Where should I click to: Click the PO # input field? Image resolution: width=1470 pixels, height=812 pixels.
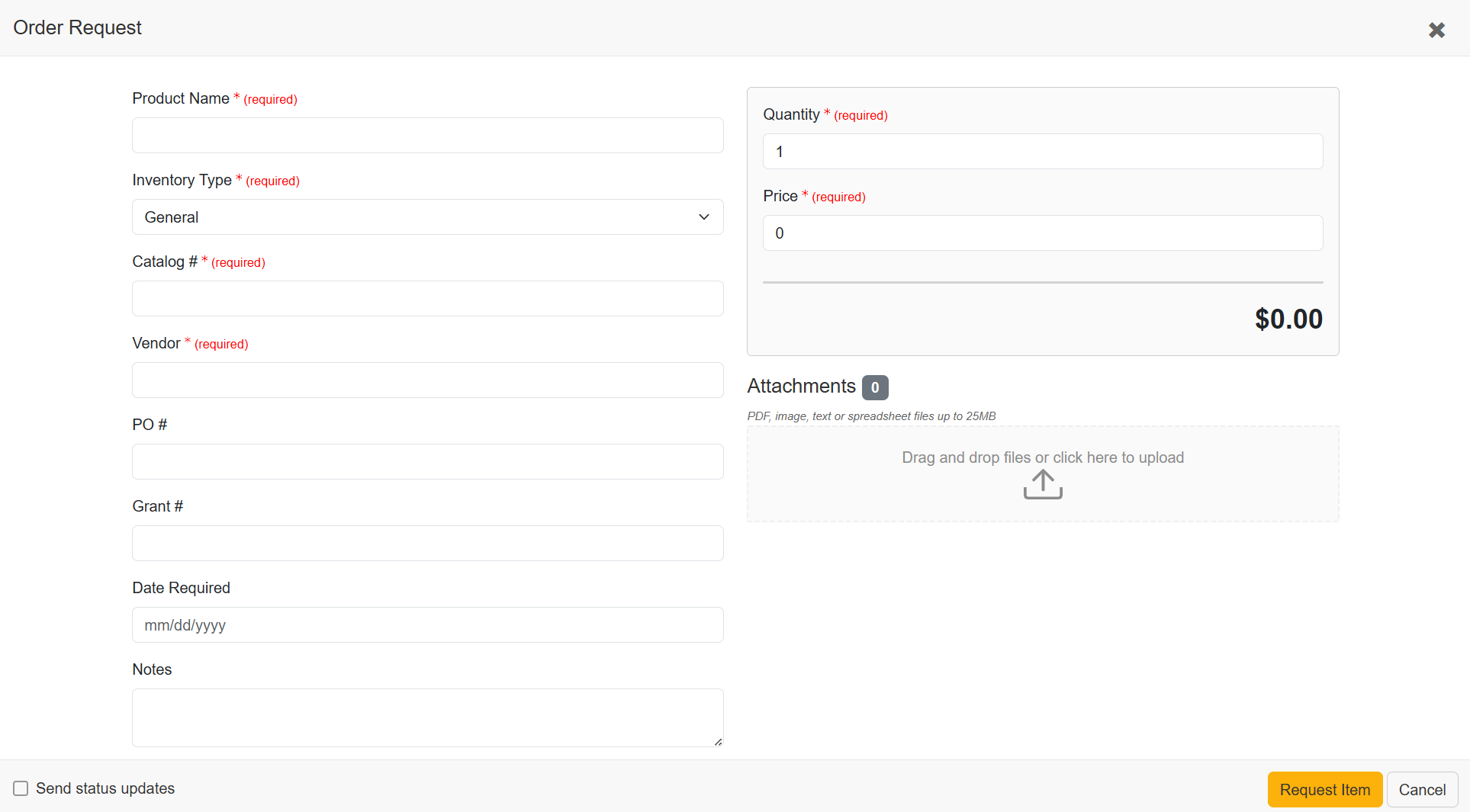tap(427, 461)
